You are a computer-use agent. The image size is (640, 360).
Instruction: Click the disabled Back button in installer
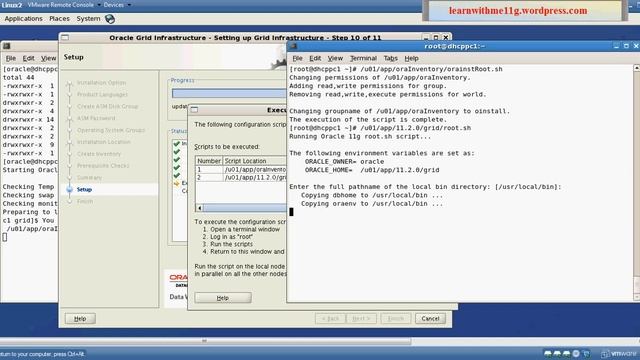(330, 318)
